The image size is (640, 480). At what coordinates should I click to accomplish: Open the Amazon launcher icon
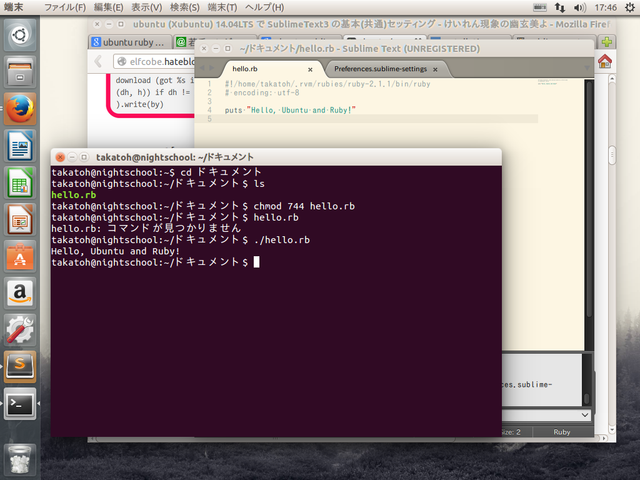click(20, 293)
